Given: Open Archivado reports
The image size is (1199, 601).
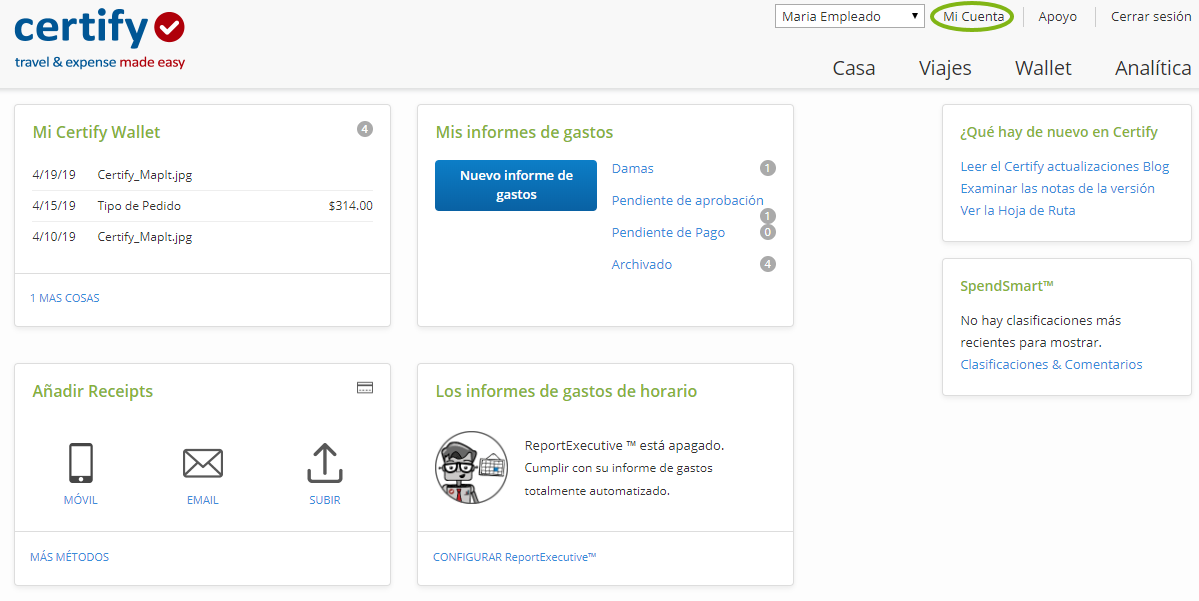Looking at the screenshot, I should pyautogui.click(x=642, y=265).
